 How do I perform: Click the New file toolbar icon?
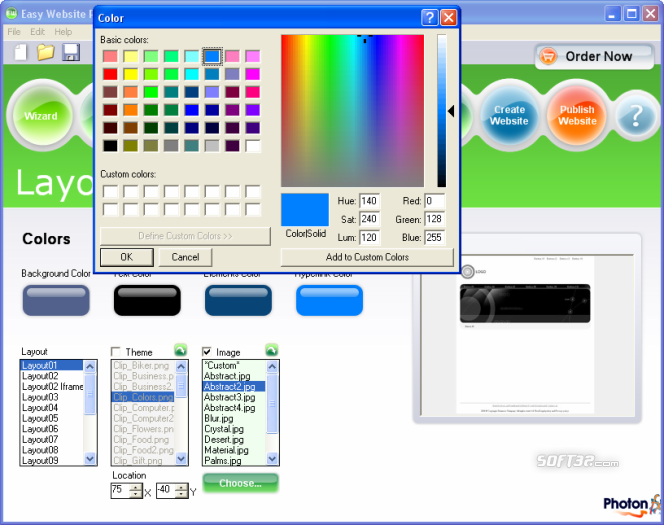click(20, 52)
